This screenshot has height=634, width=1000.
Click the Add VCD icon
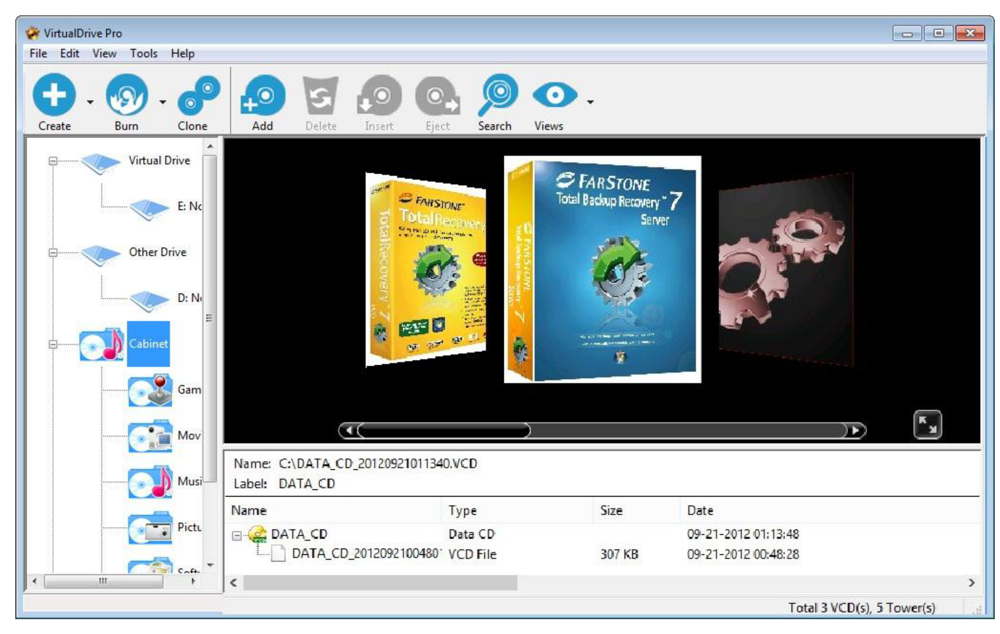pyautogui.click(x=263, y=95)
